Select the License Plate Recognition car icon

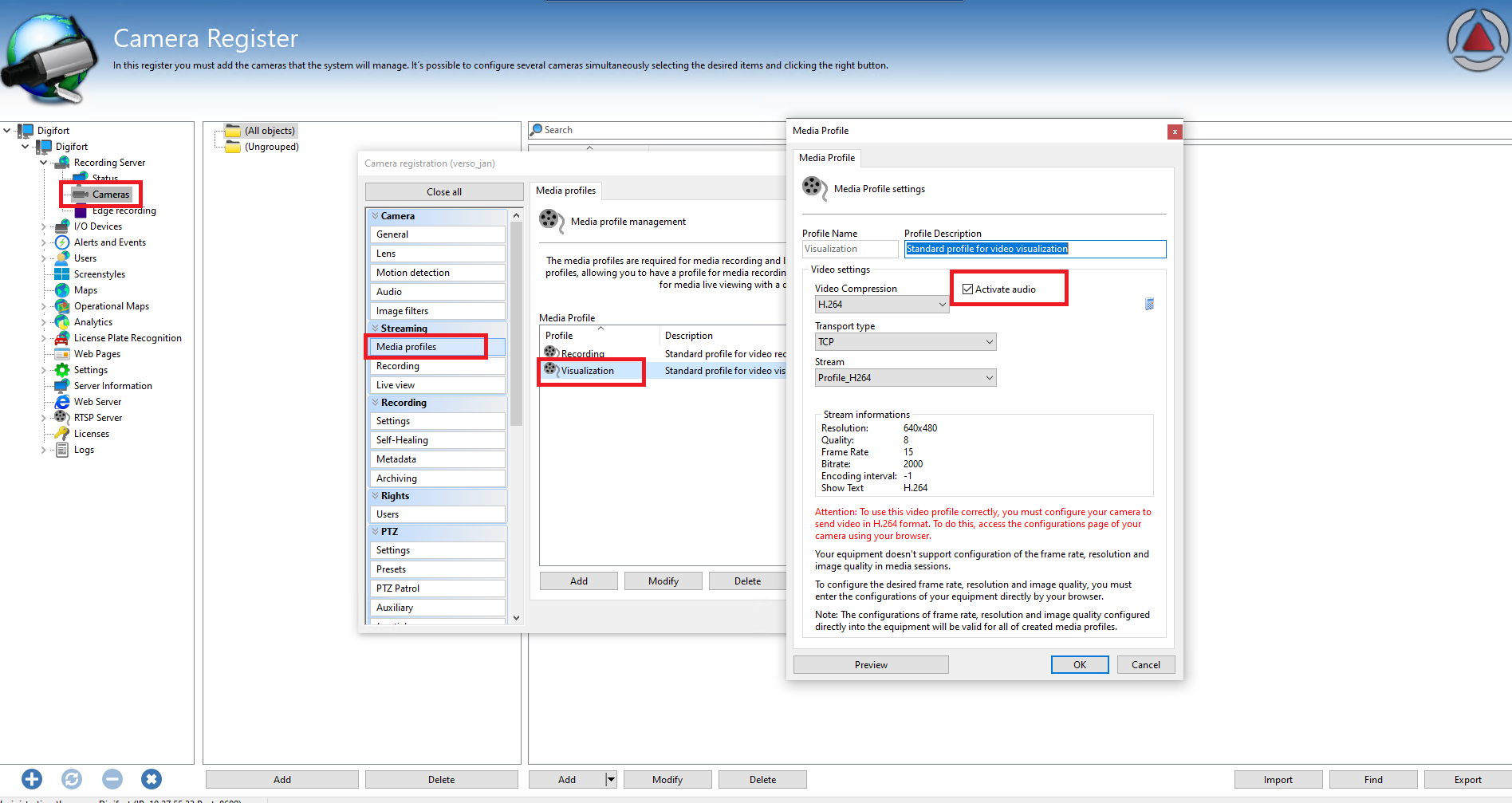tap(62, 338)
